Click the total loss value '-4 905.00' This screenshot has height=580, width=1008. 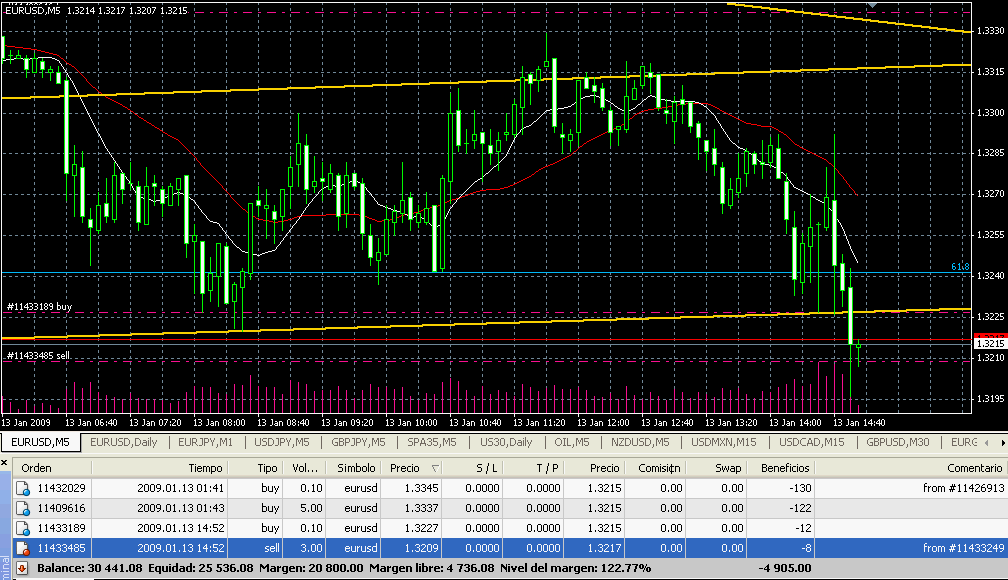(784, 568)
